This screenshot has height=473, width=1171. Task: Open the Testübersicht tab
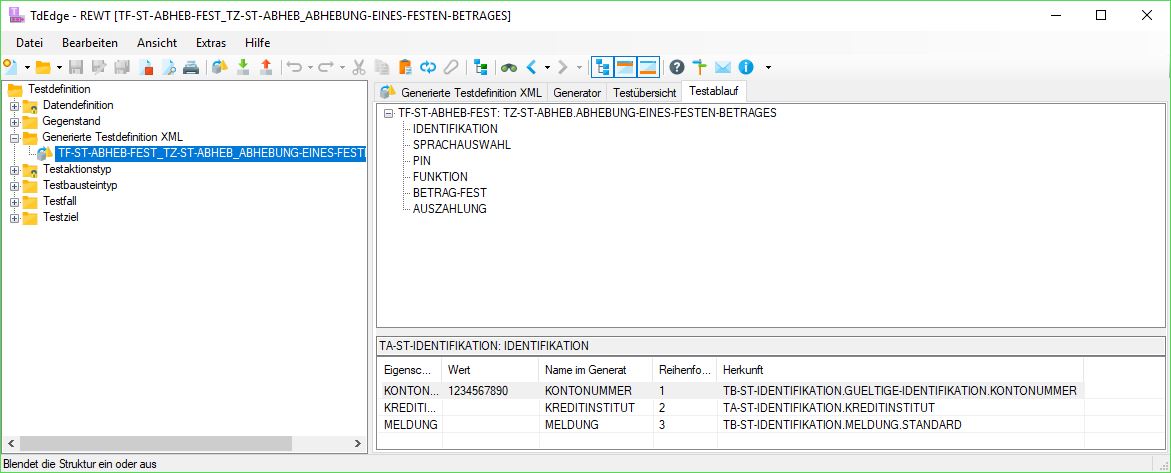click(x=644, y=92)
